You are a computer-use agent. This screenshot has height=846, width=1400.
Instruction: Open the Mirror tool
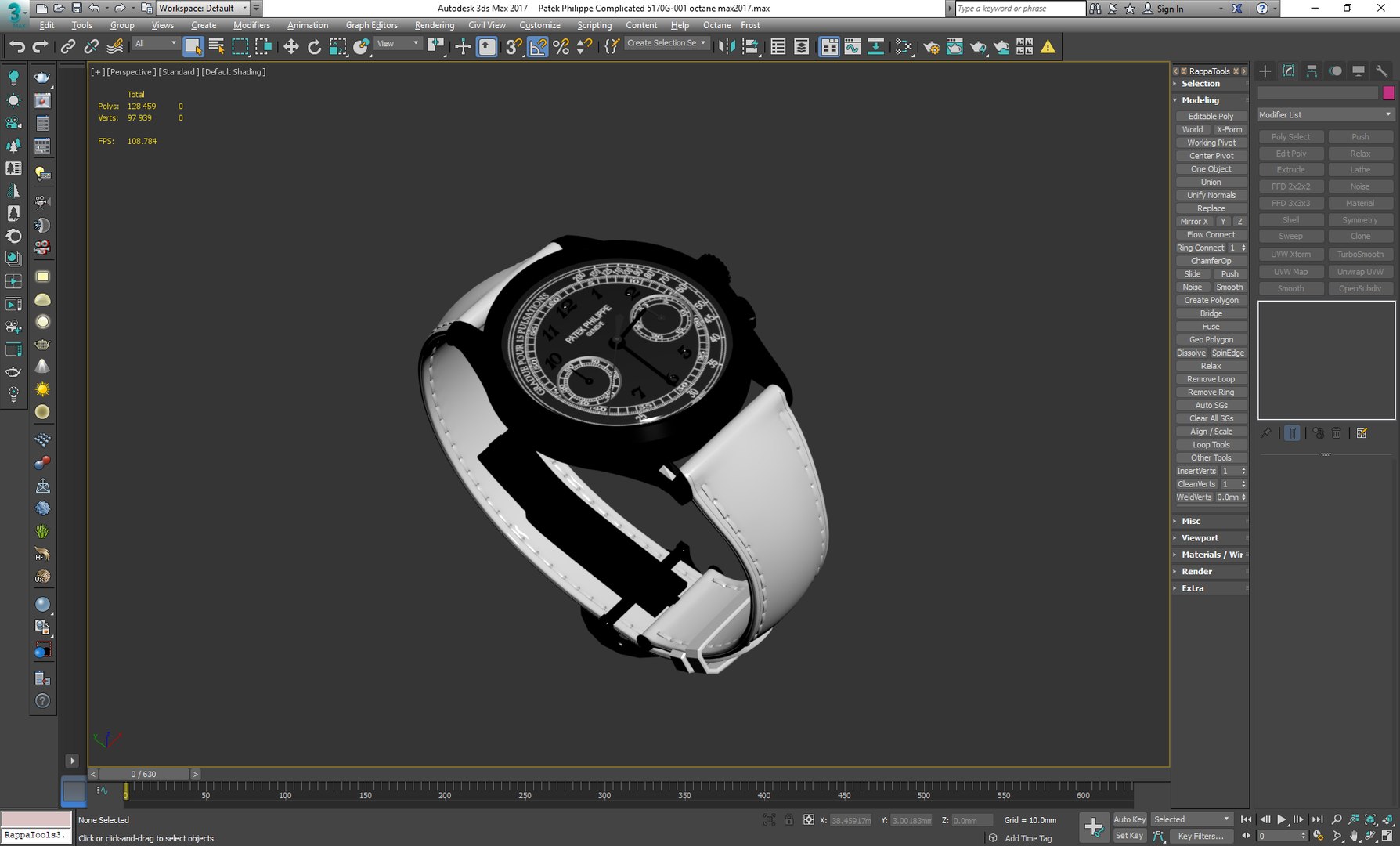pyautogui.click(x=727, y=47)
